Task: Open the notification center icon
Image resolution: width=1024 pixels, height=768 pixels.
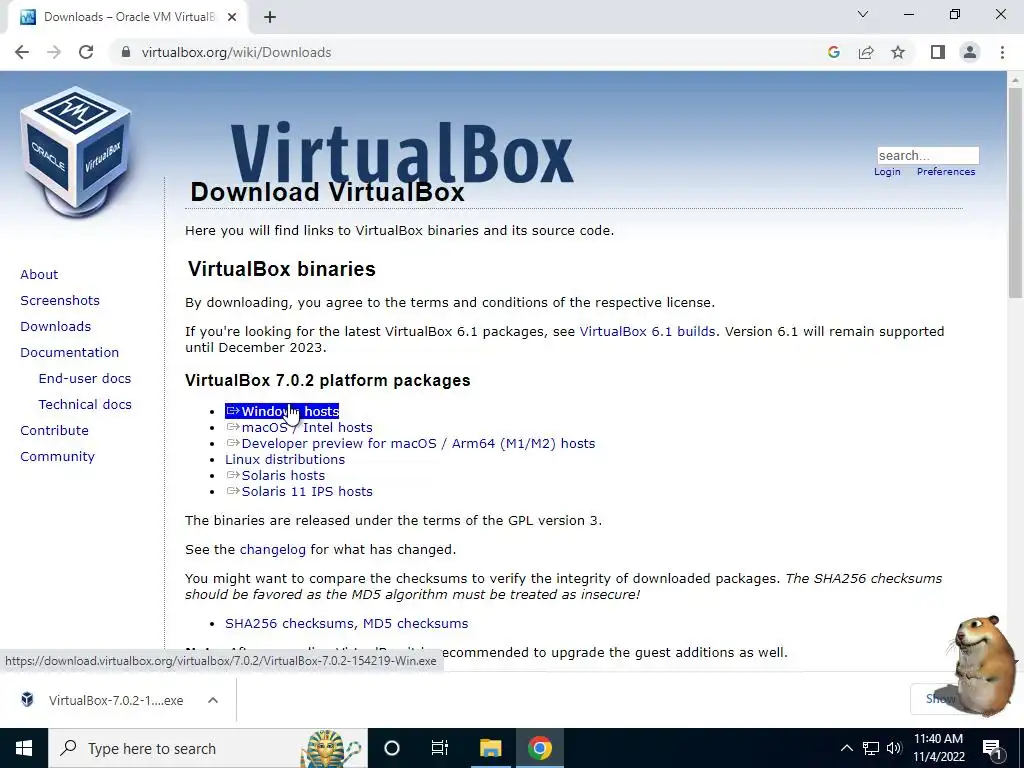Action: click(991, 748)
